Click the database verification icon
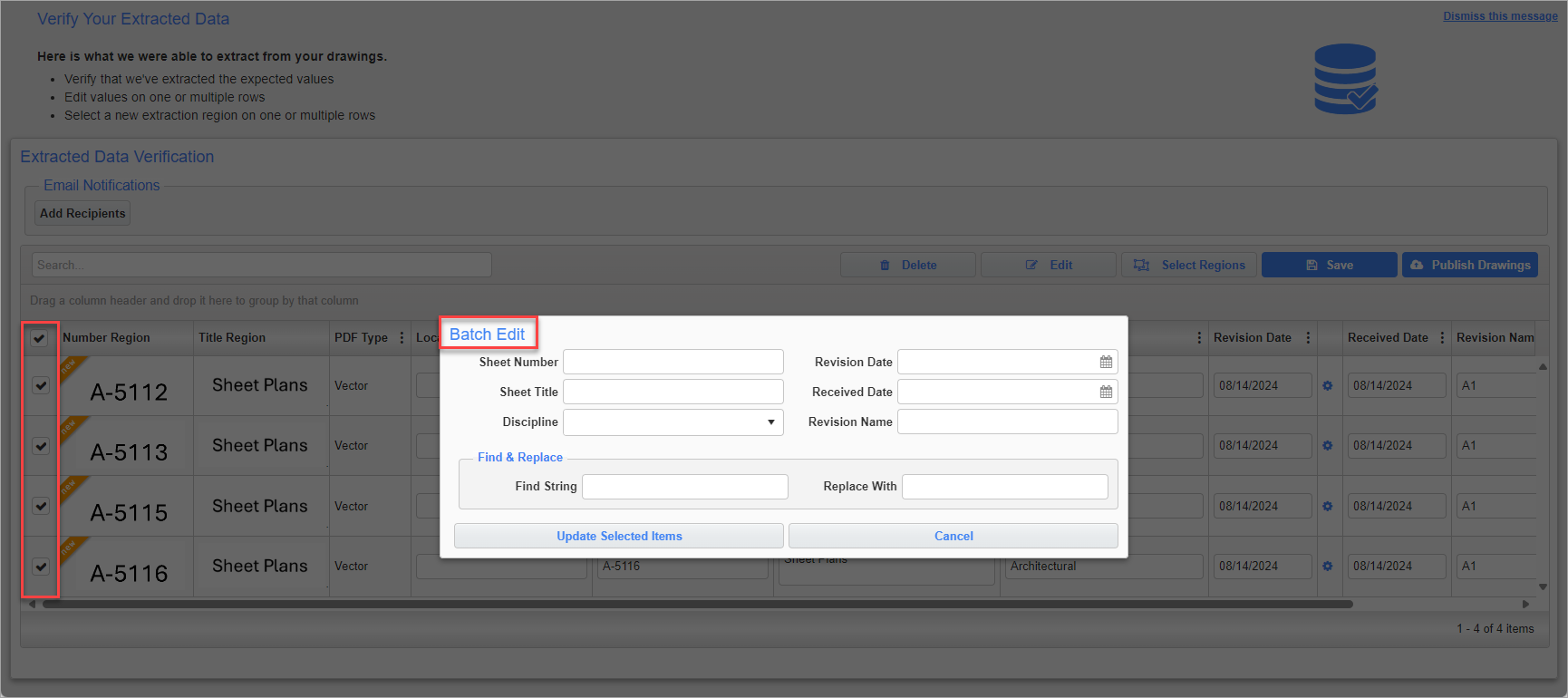The height and width of the screenshot is (698, 1568). click(1345, 79)
